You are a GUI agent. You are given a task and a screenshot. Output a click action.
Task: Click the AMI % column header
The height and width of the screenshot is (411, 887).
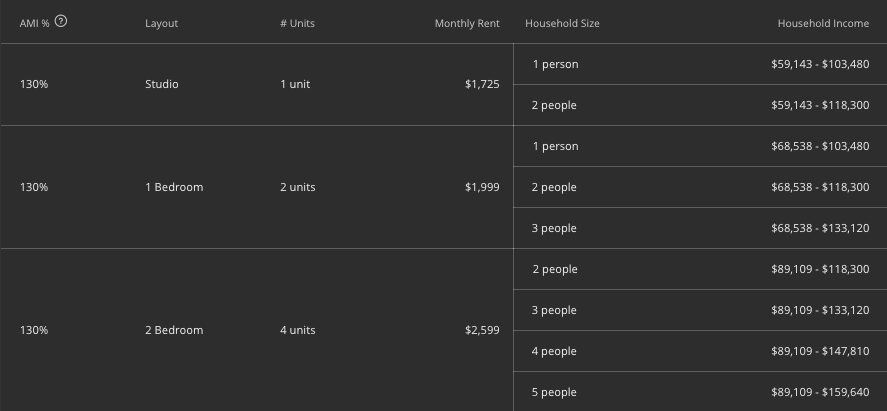(35, 24)
